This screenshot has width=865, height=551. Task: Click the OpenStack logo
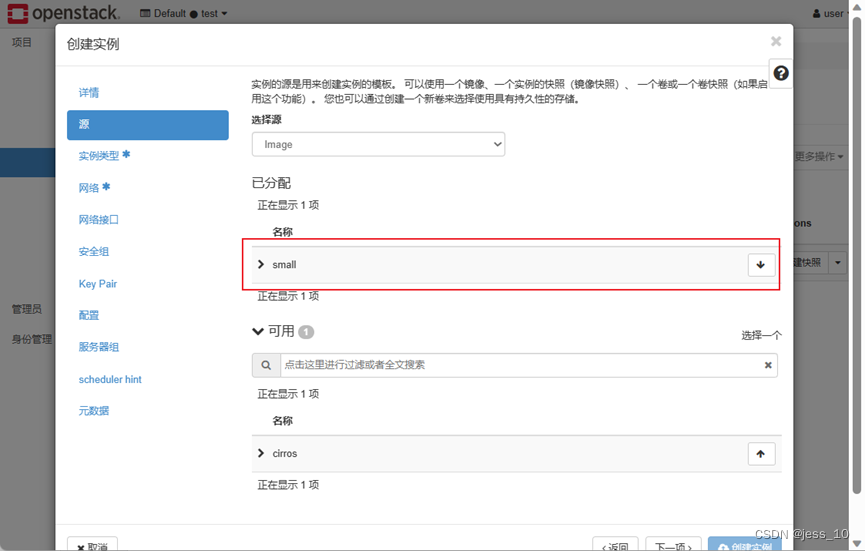pos(63,13)
